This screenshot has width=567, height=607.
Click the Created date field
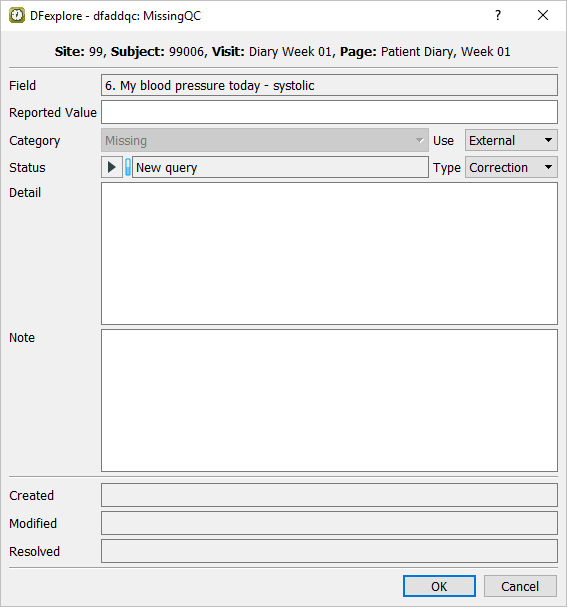tap(329, 495)
